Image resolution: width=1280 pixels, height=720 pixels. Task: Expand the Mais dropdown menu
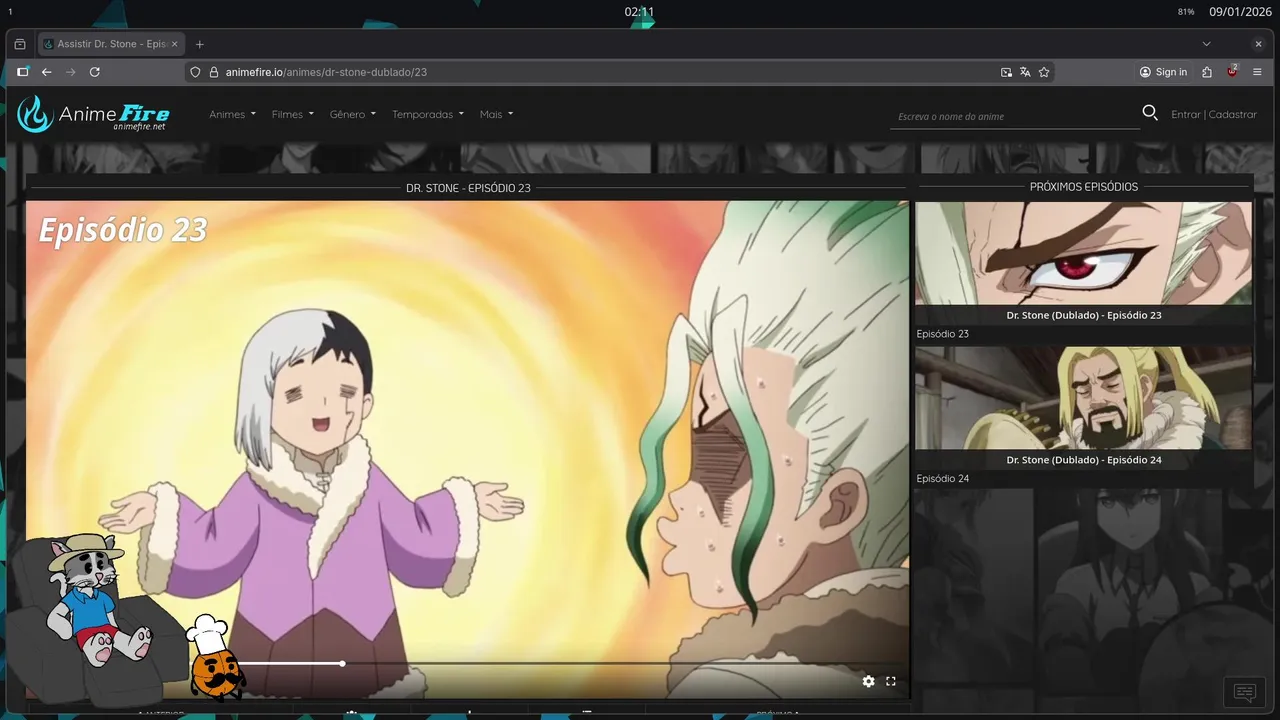point(496,114)
